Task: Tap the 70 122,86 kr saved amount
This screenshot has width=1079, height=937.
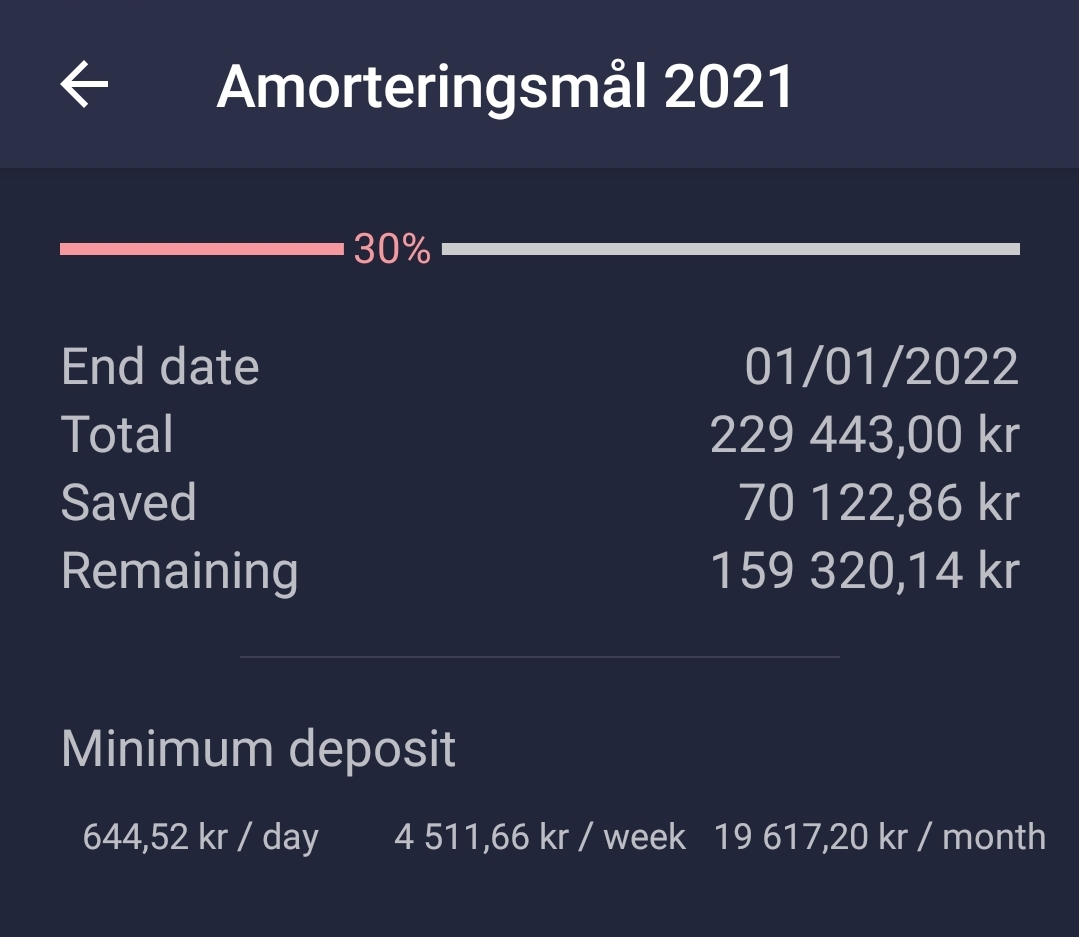Action: pos(879,502)
